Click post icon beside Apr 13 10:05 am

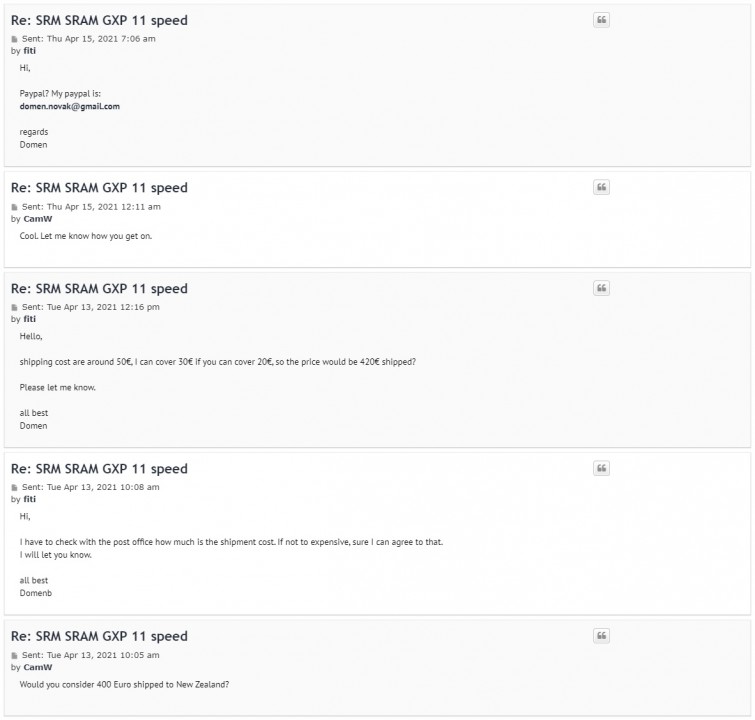coord(14,656)
